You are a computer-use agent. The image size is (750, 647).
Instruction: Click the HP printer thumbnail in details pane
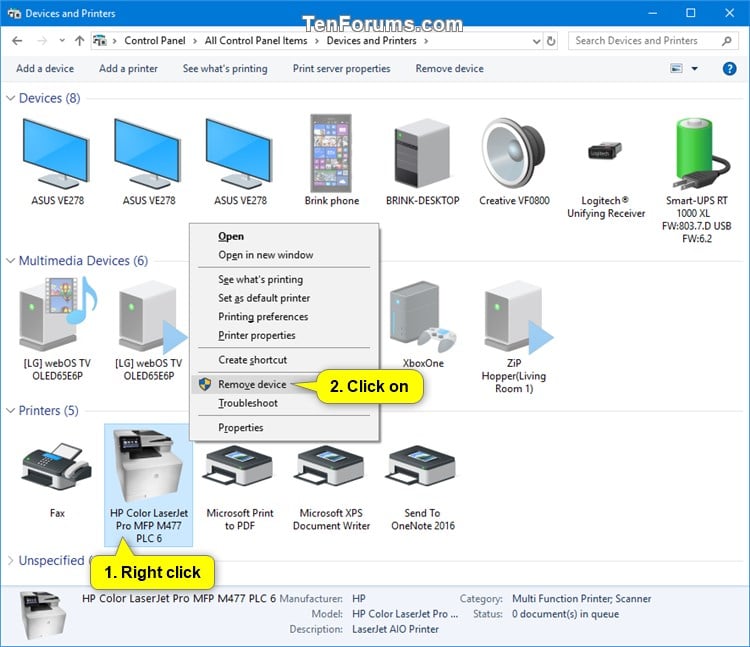[x=42, y=614]
